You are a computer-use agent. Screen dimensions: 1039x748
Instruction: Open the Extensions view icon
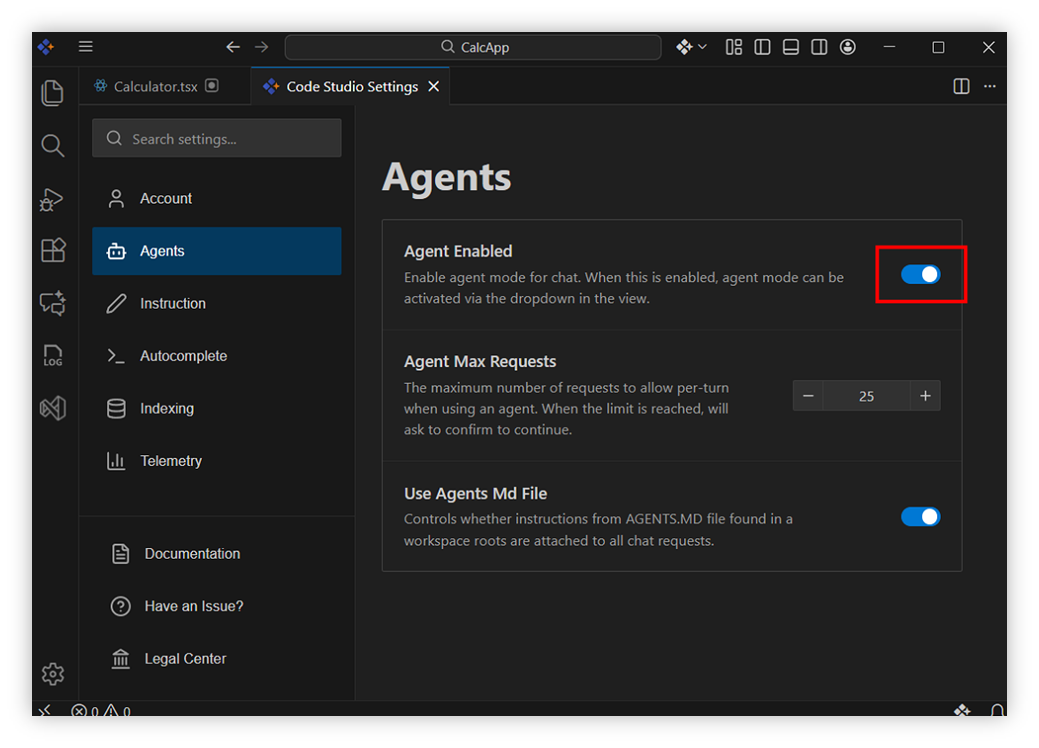(52, 250)
